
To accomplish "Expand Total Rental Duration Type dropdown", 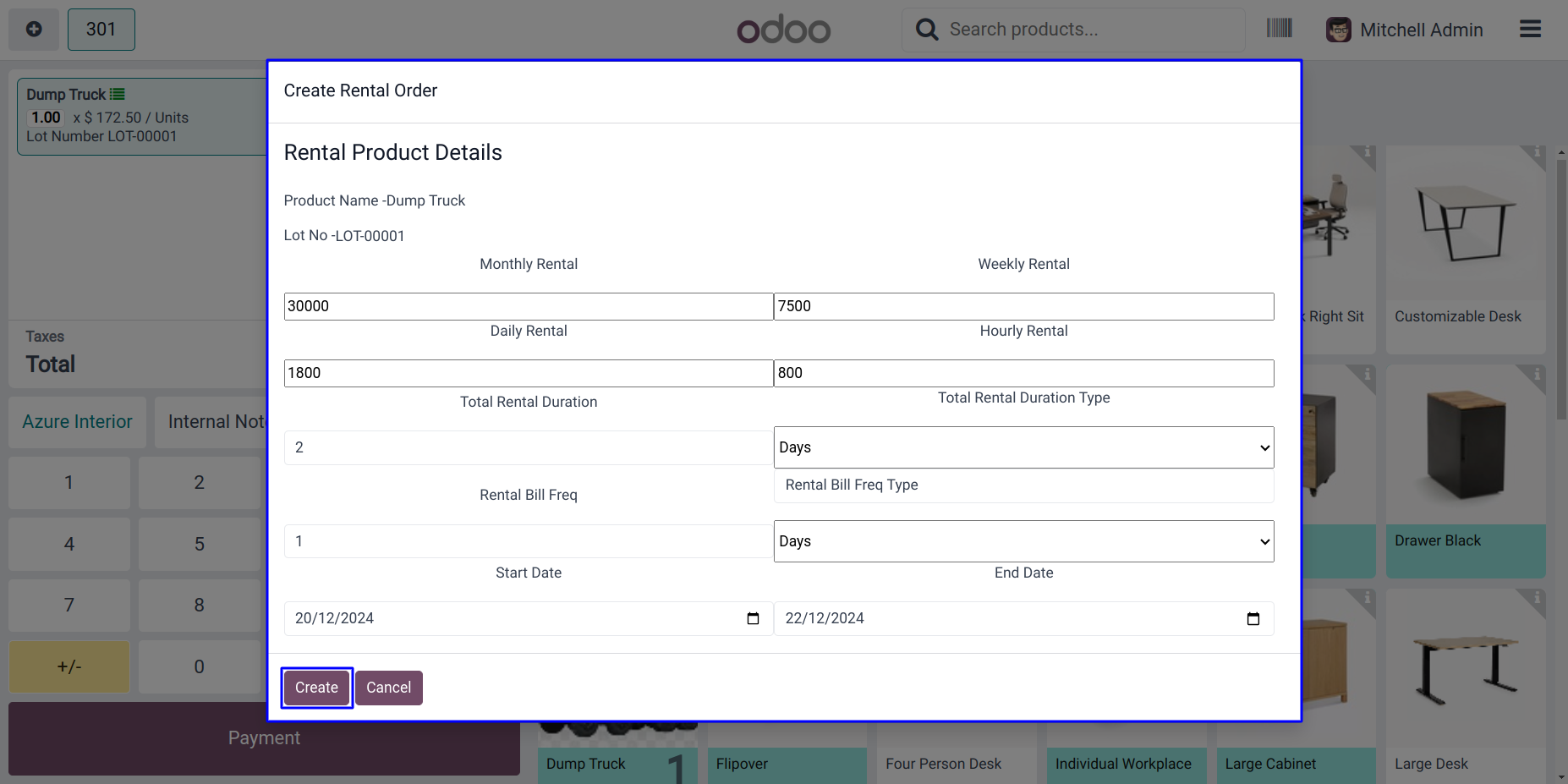I will (x=1023, y=447).
